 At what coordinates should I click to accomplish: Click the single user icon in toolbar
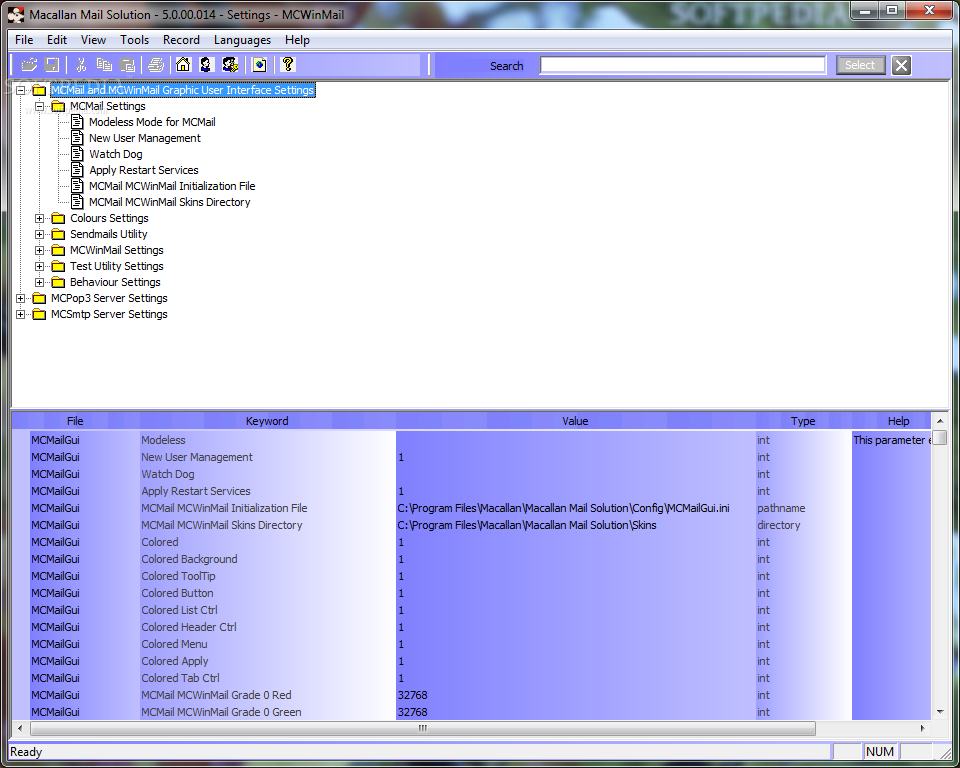[206, 65]
